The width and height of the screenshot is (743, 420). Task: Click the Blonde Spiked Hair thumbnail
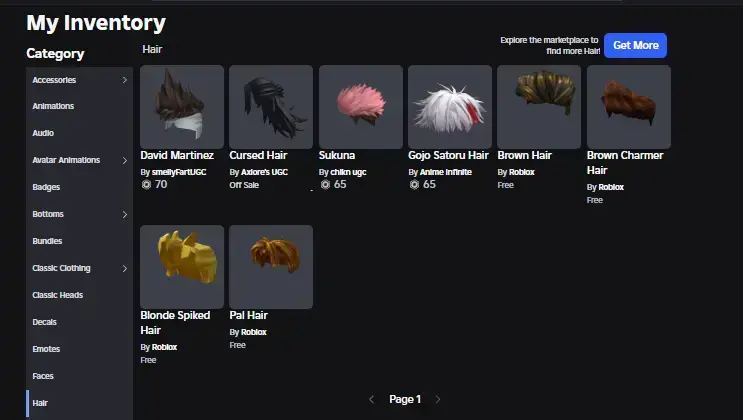tap(182, 267)
